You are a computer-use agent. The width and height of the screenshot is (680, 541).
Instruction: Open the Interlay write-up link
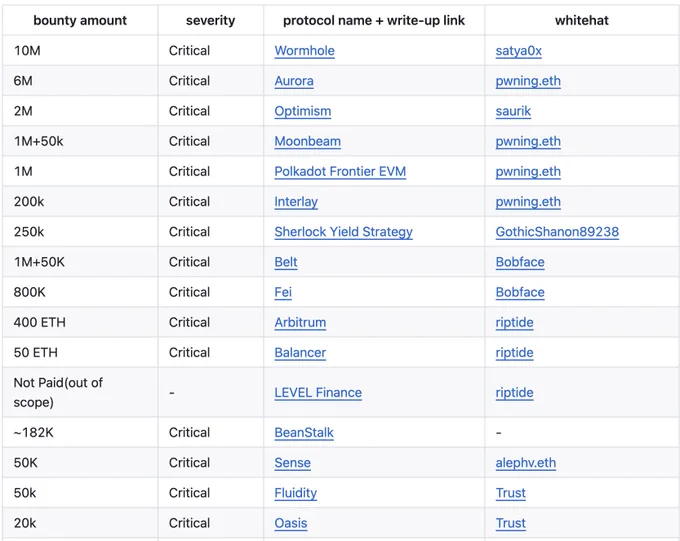click(296, 202)
